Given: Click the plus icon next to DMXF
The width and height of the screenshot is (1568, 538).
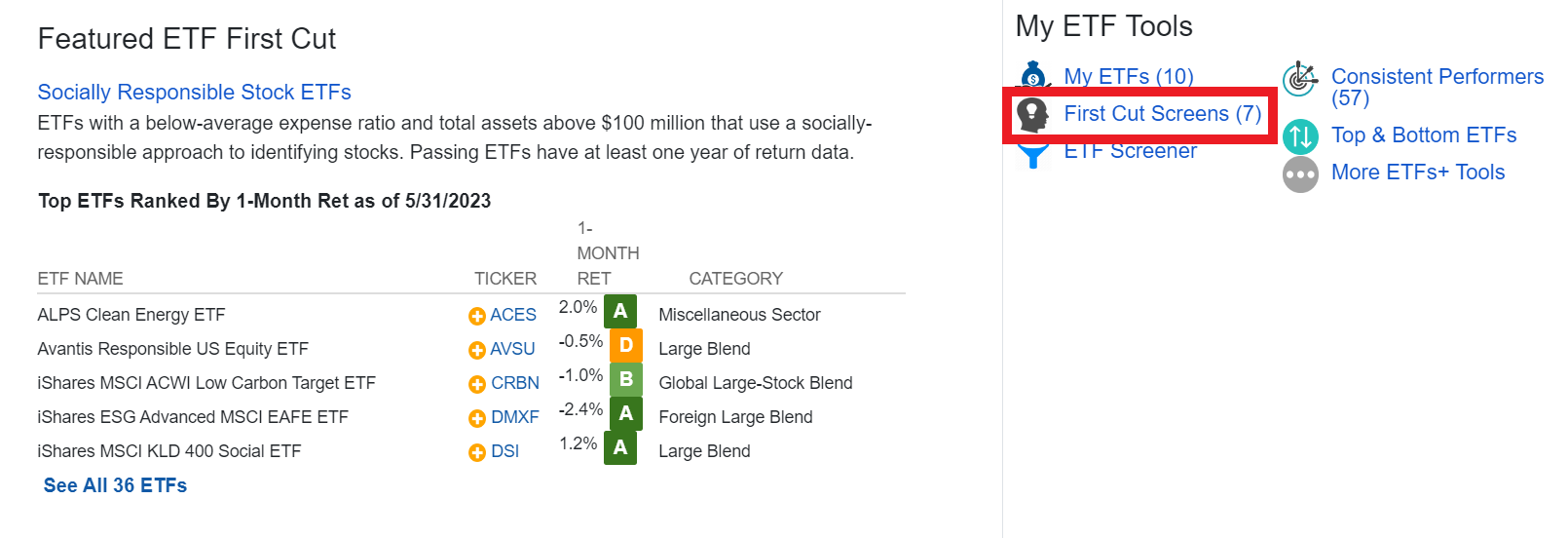Looking at the screenshot, I should pyautogui.click(x=477, y=418).
